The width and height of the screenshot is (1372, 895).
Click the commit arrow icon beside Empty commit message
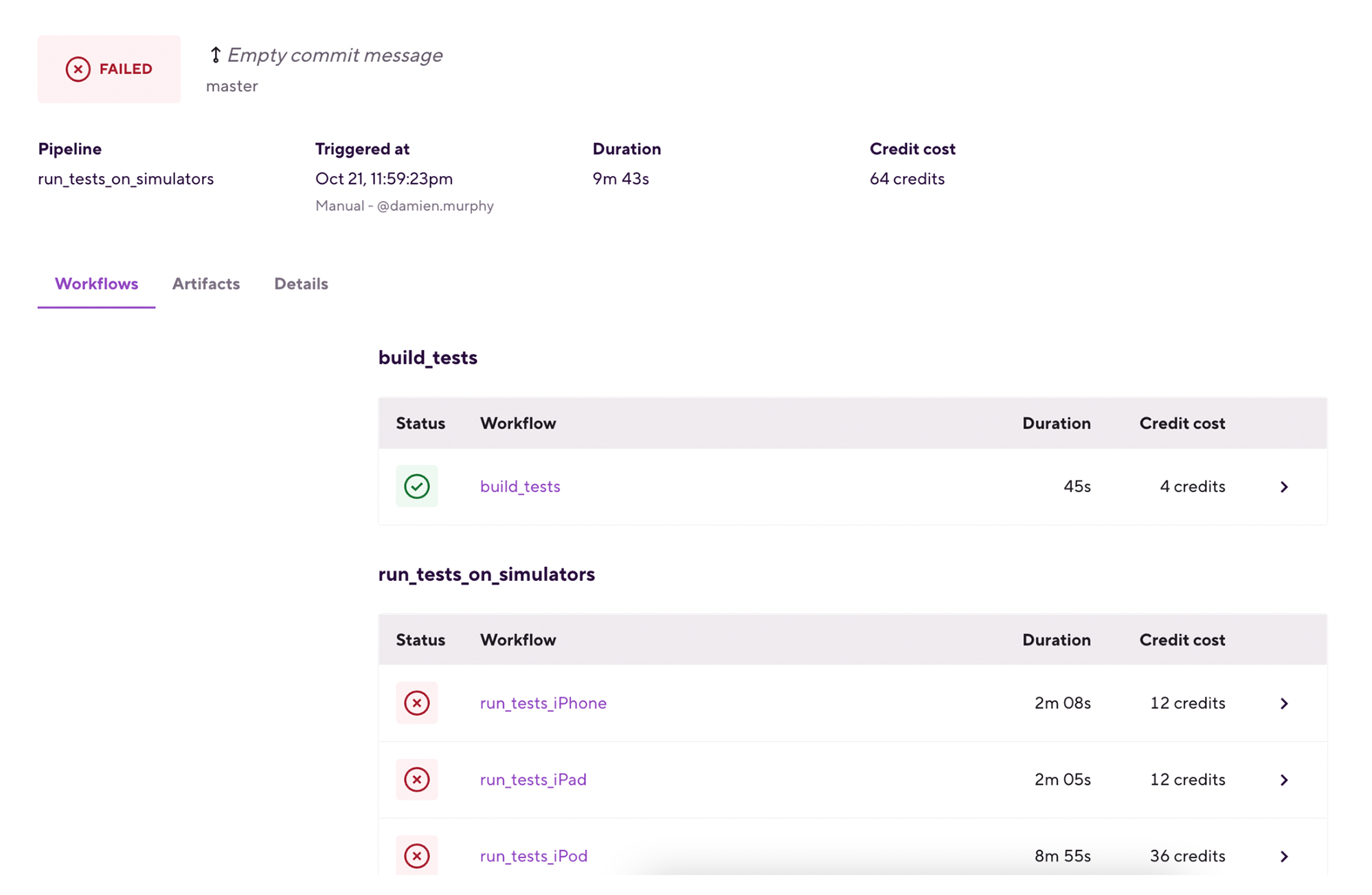click(215, 55)
